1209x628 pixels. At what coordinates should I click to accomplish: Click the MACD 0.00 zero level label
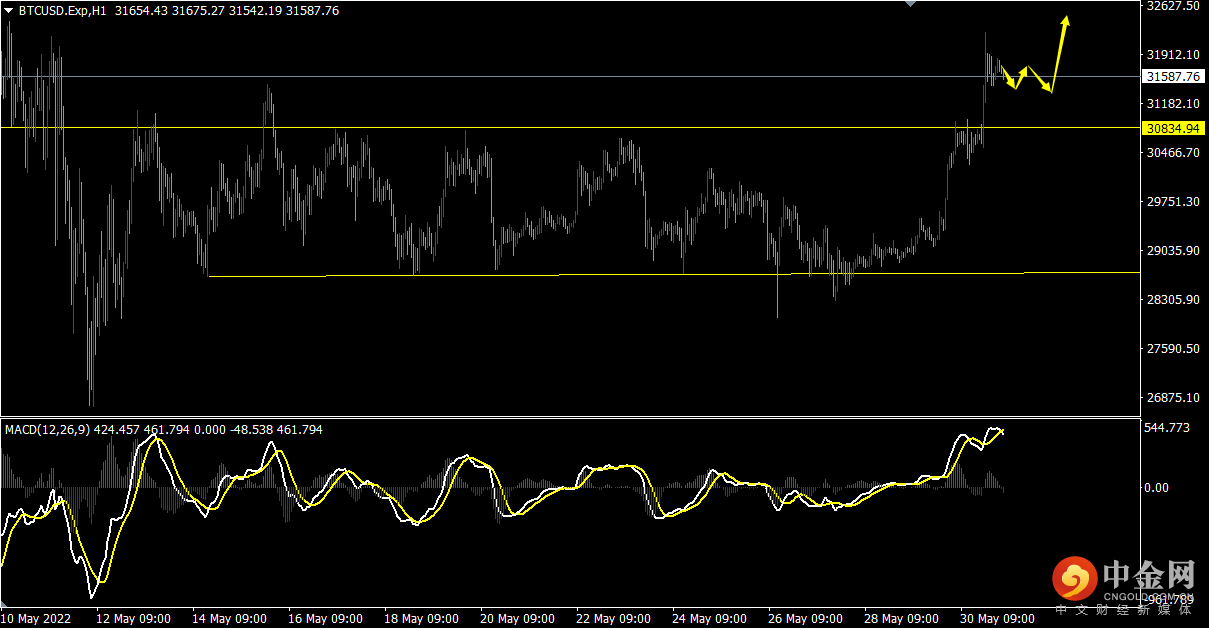pyautogui.click(x=1157, y=487)
